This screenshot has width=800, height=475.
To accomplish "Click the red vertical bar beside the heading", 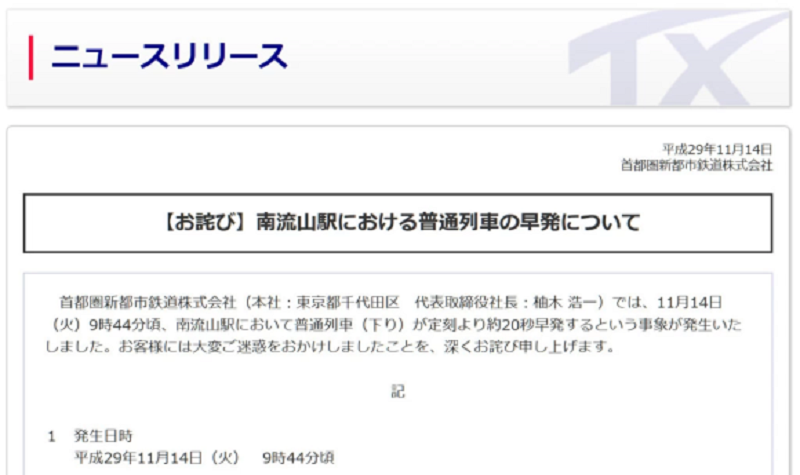I will [32, 56].
